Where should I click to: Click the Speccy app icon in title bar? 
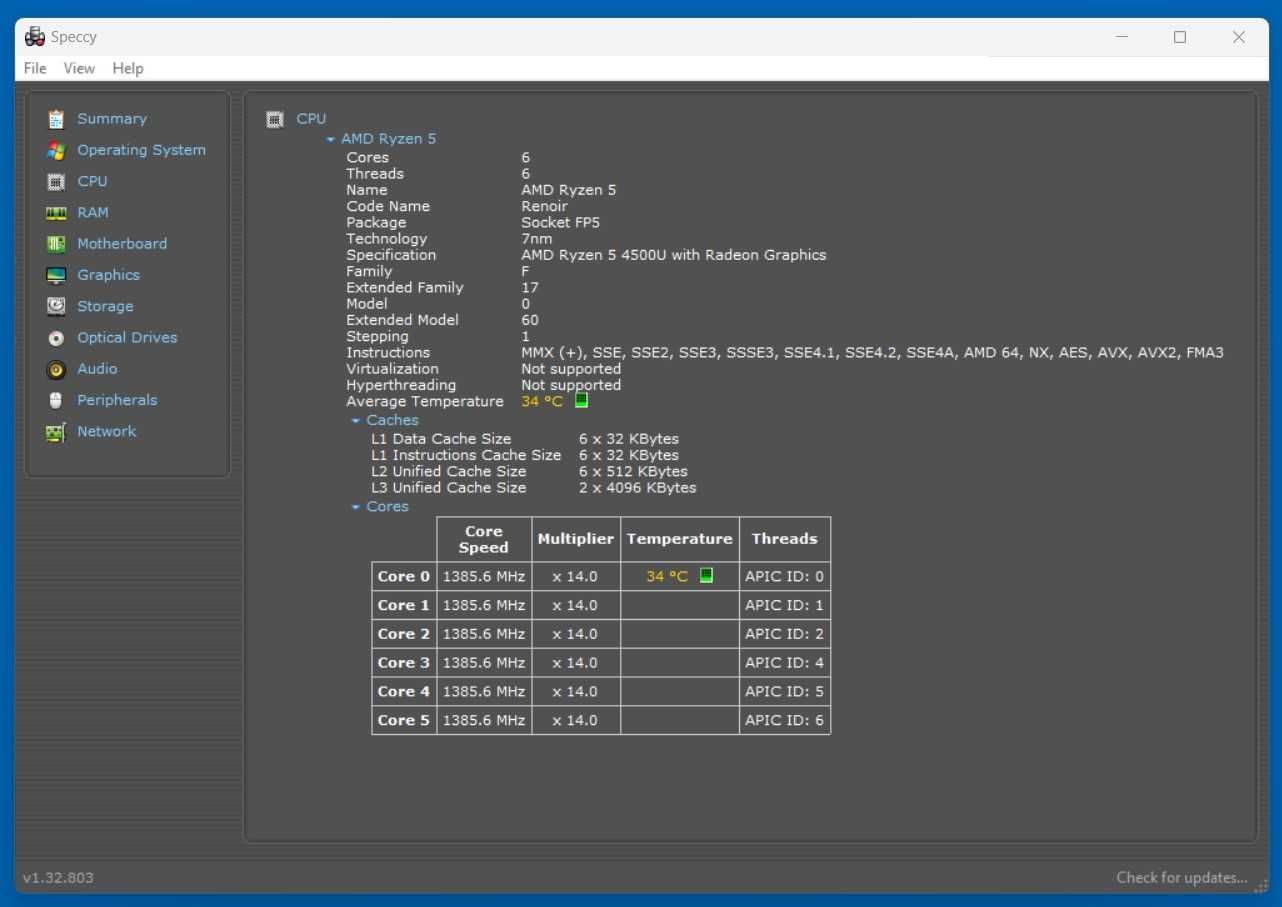point(35,37)
